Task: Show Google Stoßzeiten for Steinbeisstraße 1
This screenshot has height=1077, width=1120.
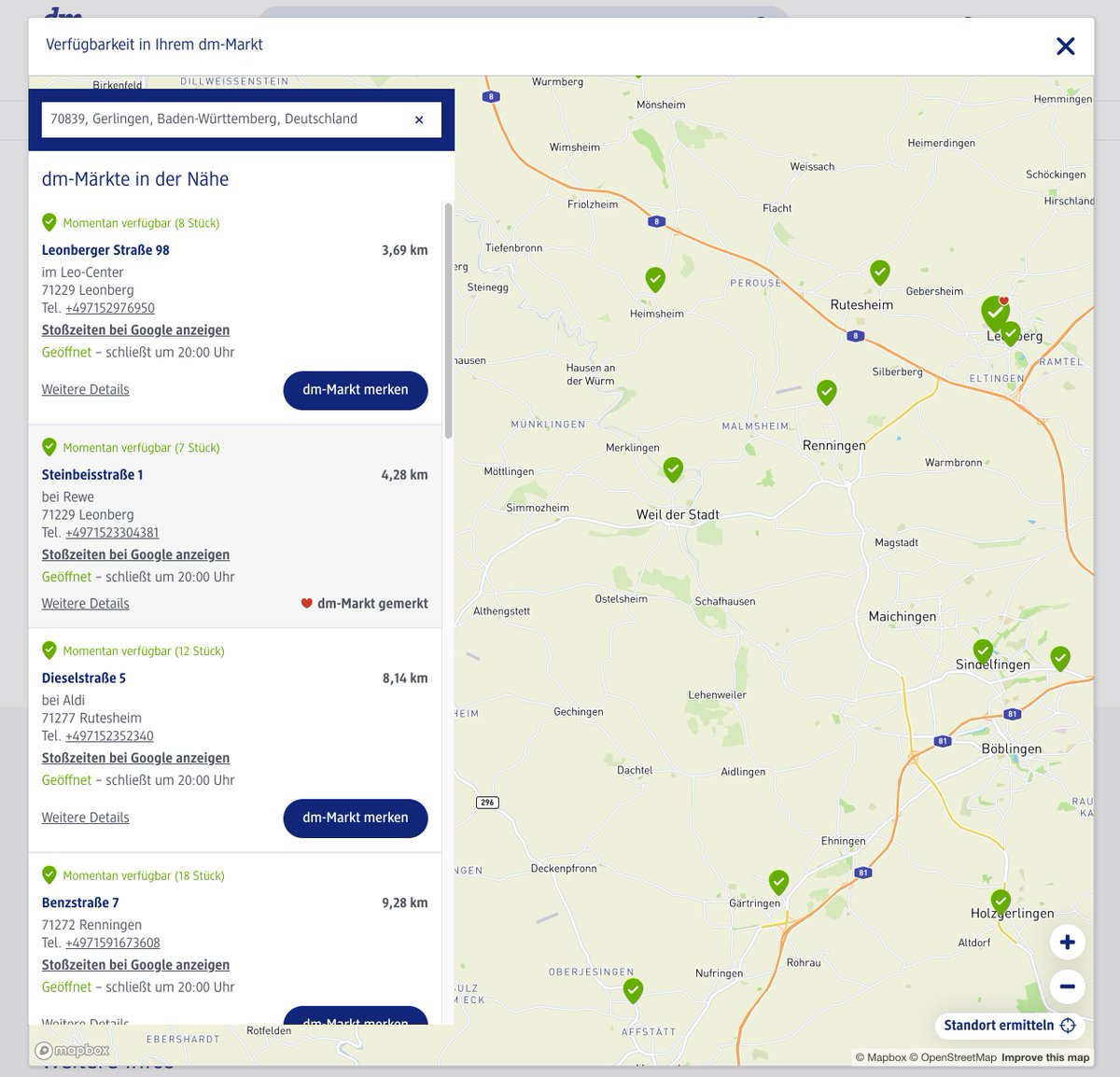Action: click(135, 555)
